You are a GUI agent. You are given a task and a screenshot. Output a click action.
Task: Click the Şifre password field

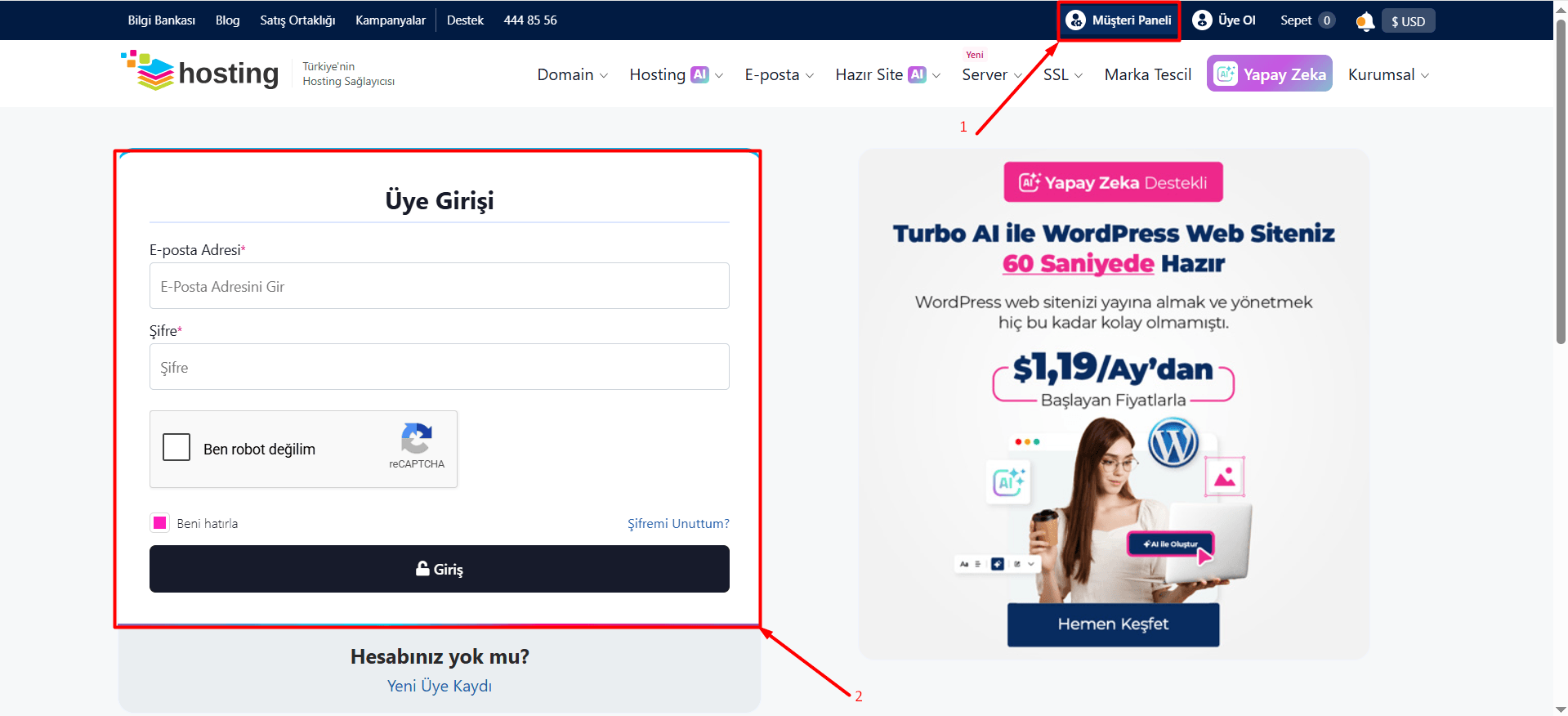(440, 366)
